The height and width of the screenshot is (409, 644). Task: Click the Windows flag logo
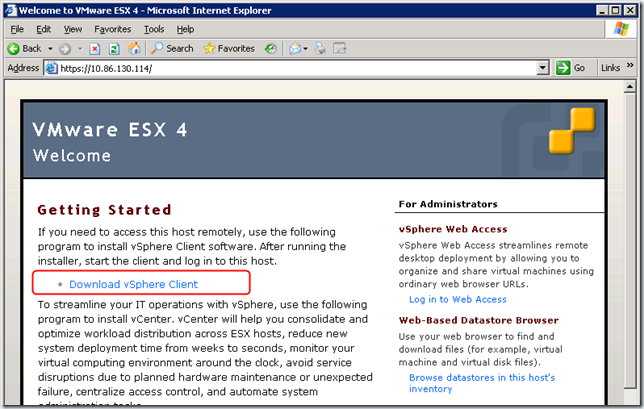(621, 30)
